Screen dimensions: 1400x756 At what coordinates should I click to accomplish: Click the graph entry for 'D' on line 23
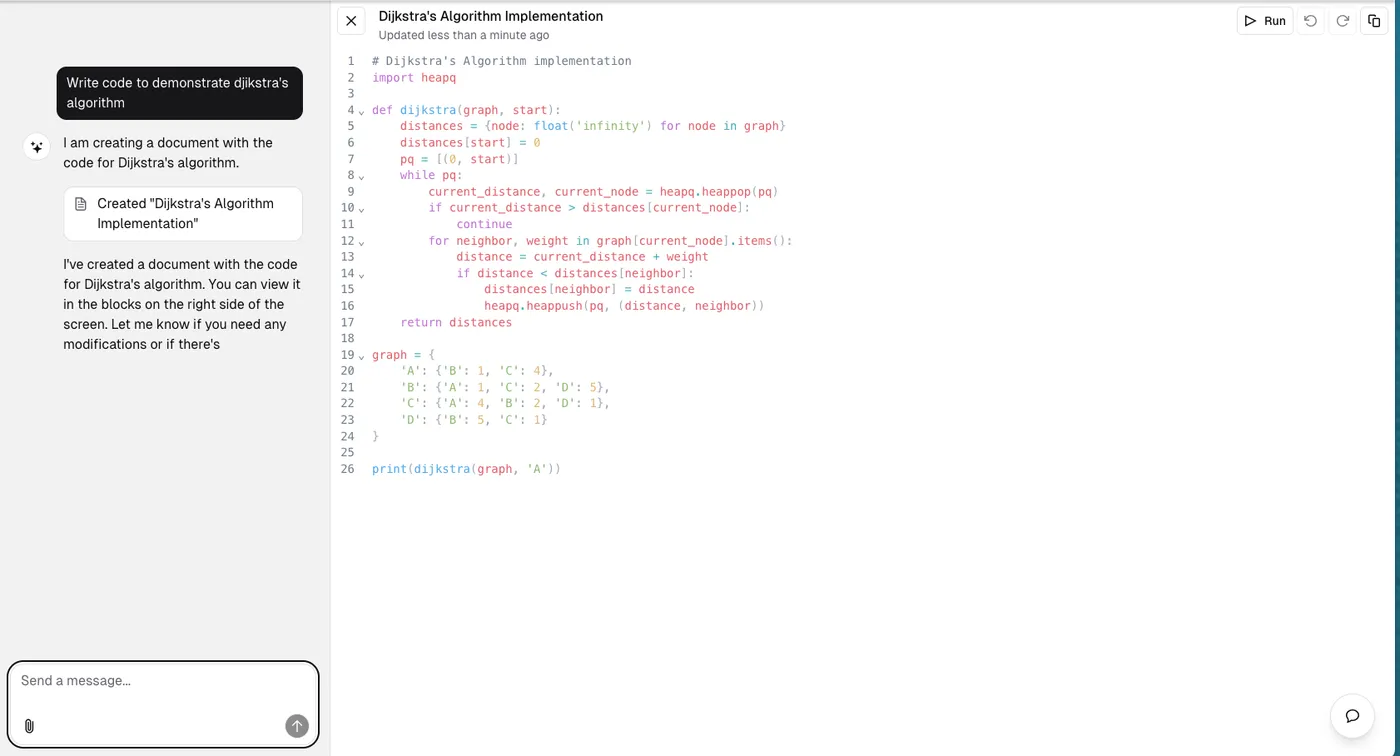[x=474, y=420]
